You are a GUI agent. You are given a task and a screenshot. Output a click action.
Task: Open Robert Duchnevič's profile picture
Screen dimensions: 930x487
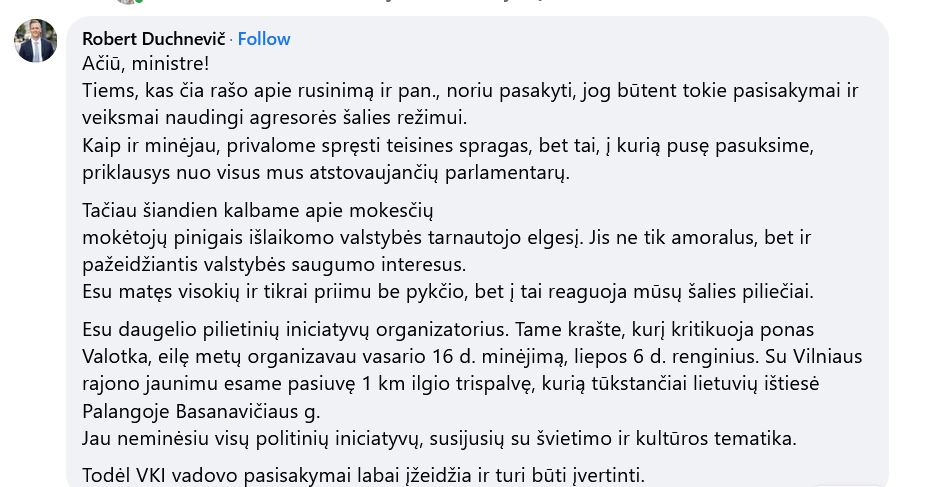[36, 41]
